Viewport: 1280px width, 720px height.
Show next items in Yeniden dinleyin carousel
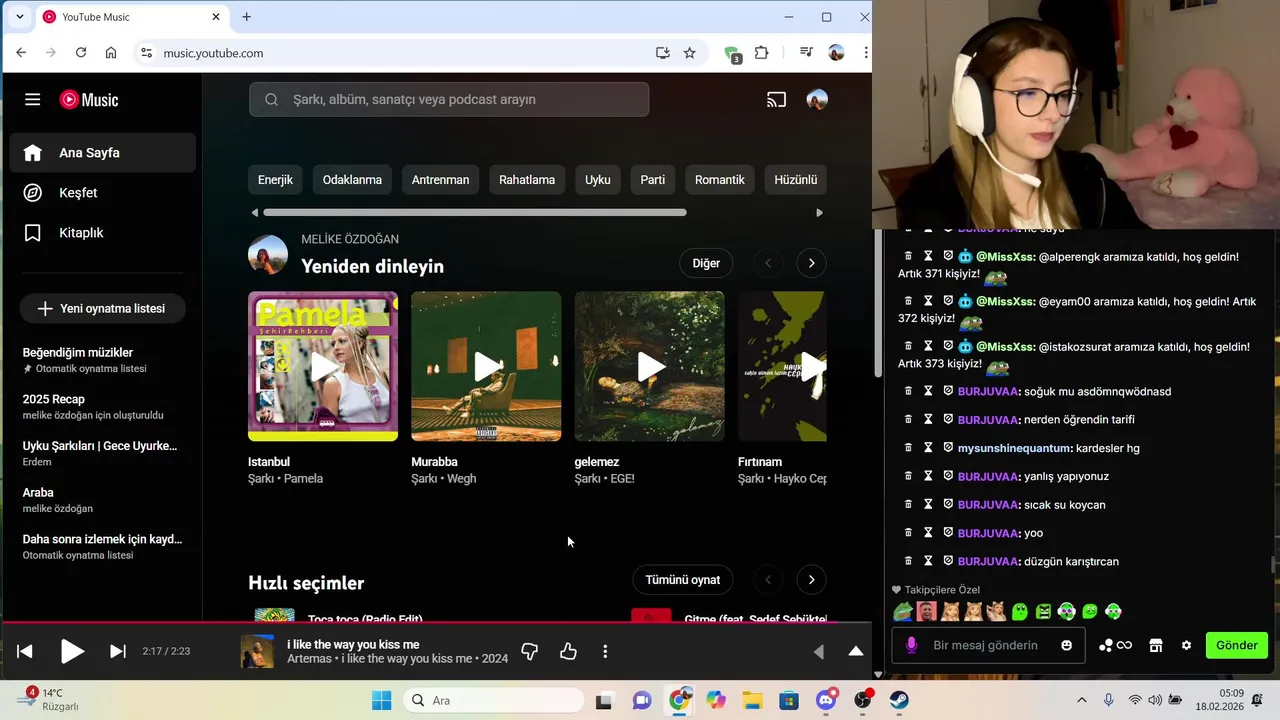(811, 263)
